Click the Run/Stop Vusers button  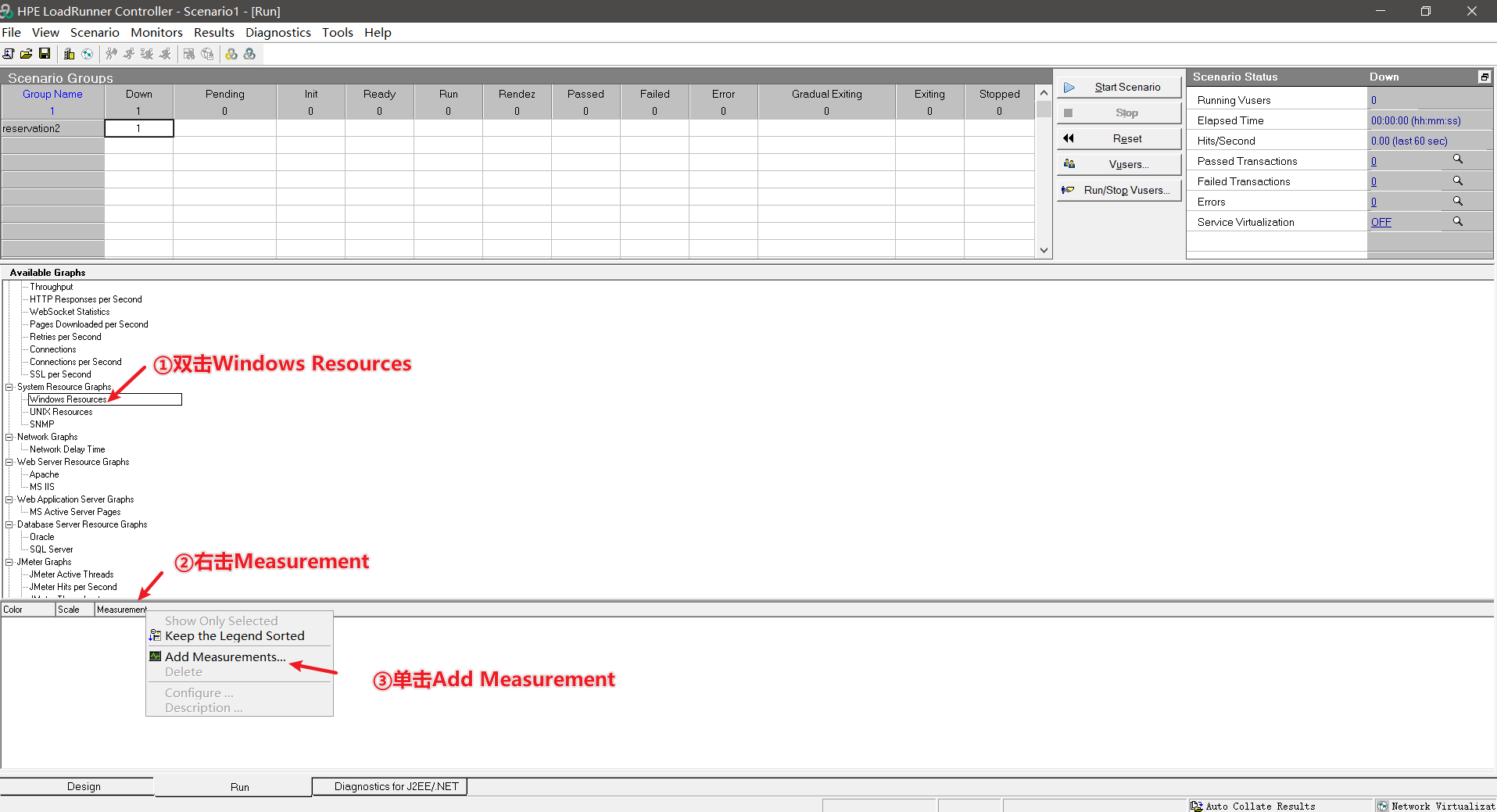1119,190
